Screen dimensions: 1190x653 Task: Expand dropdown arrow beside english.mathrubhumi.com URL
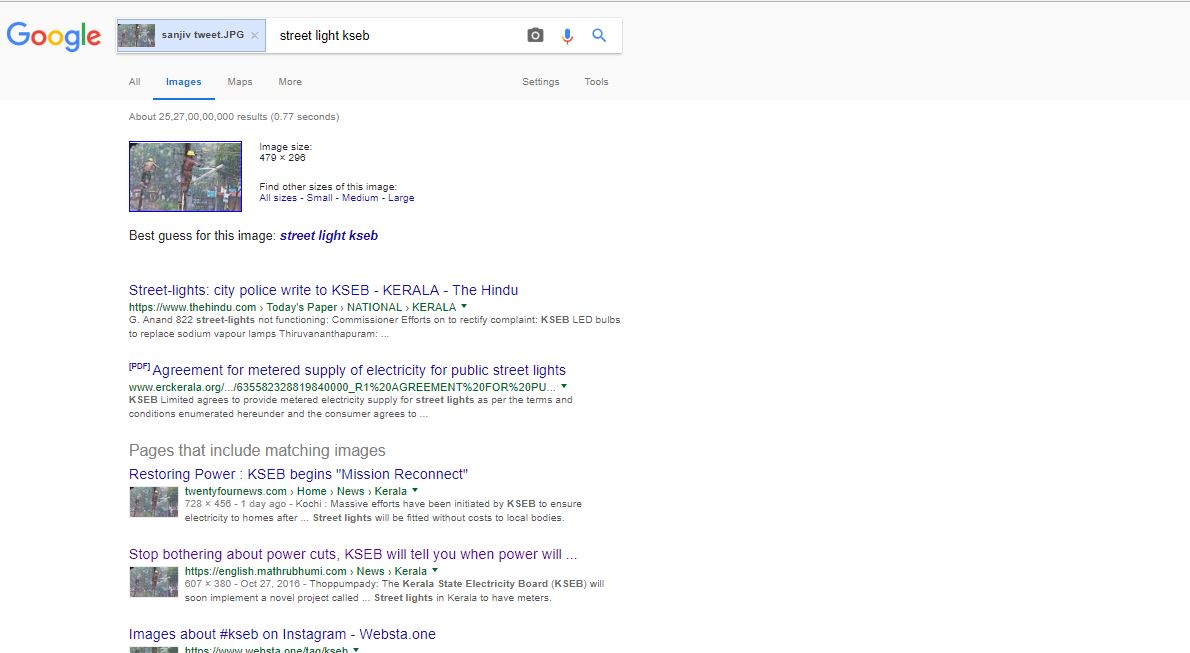(435, 570)
